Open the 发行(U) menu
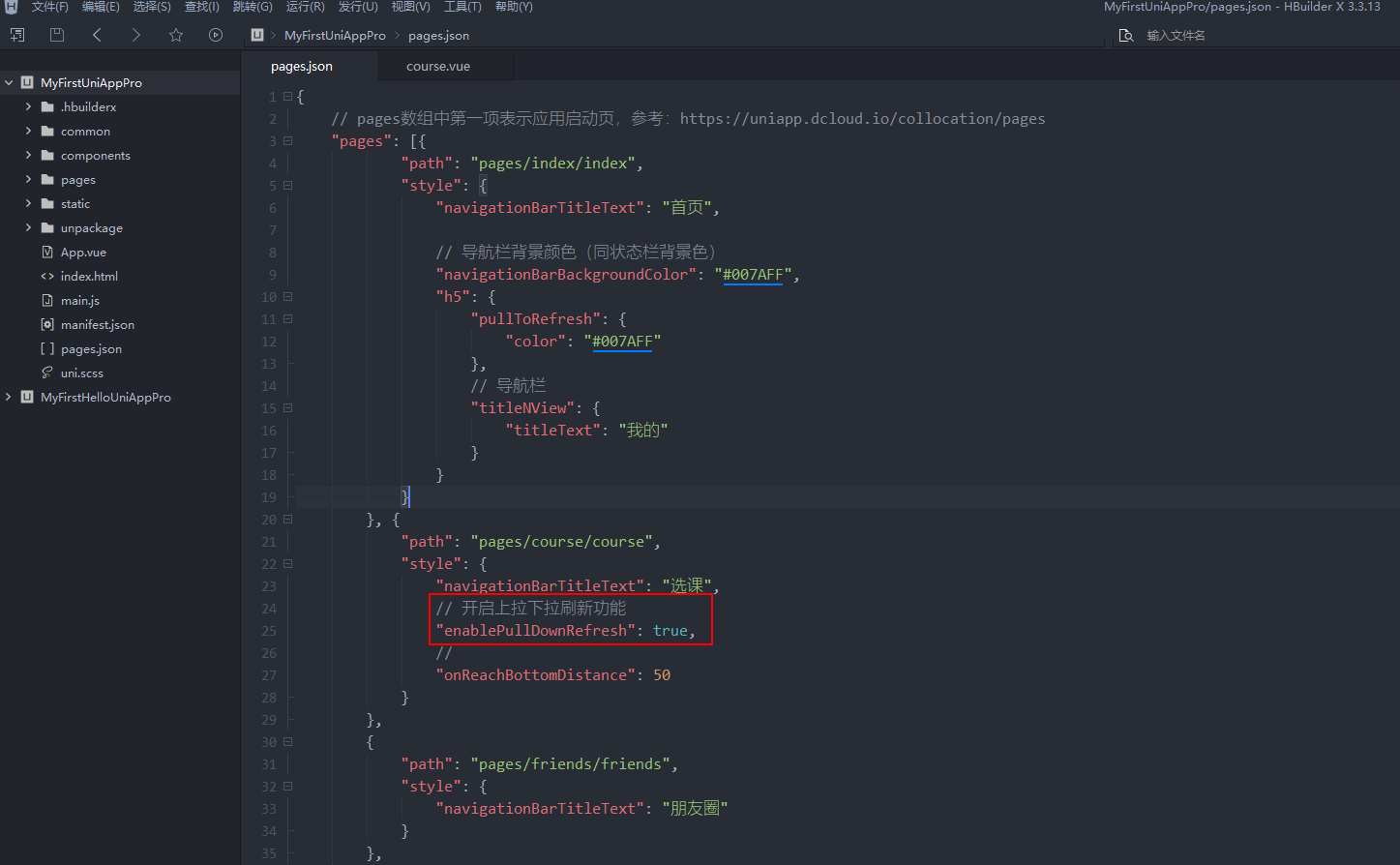The width and height of the screenshot is (1400, 865). tap(358, 7)
